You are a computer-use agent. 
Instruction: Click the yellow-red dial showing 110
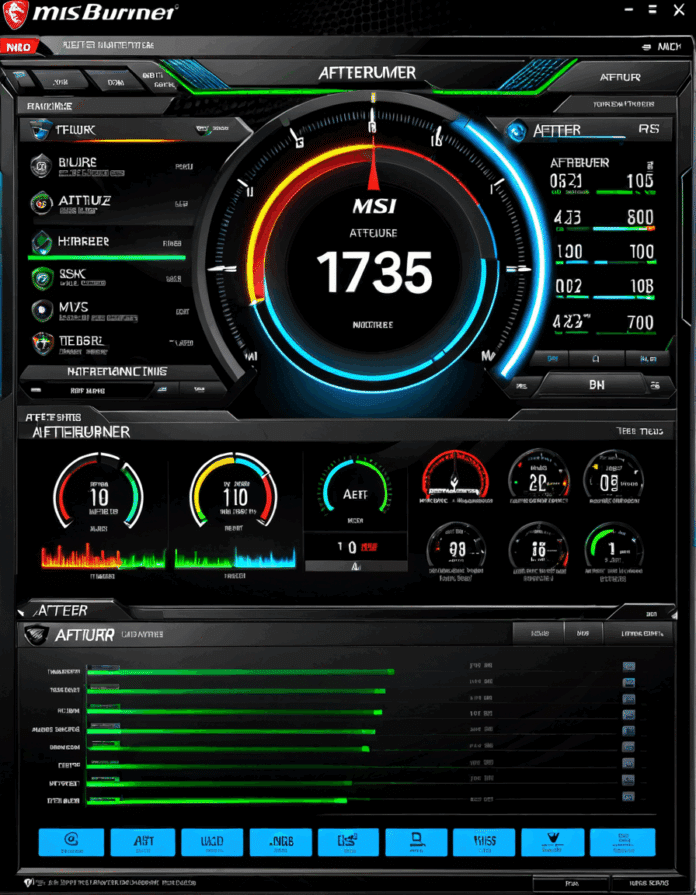(x=234, y=491)
